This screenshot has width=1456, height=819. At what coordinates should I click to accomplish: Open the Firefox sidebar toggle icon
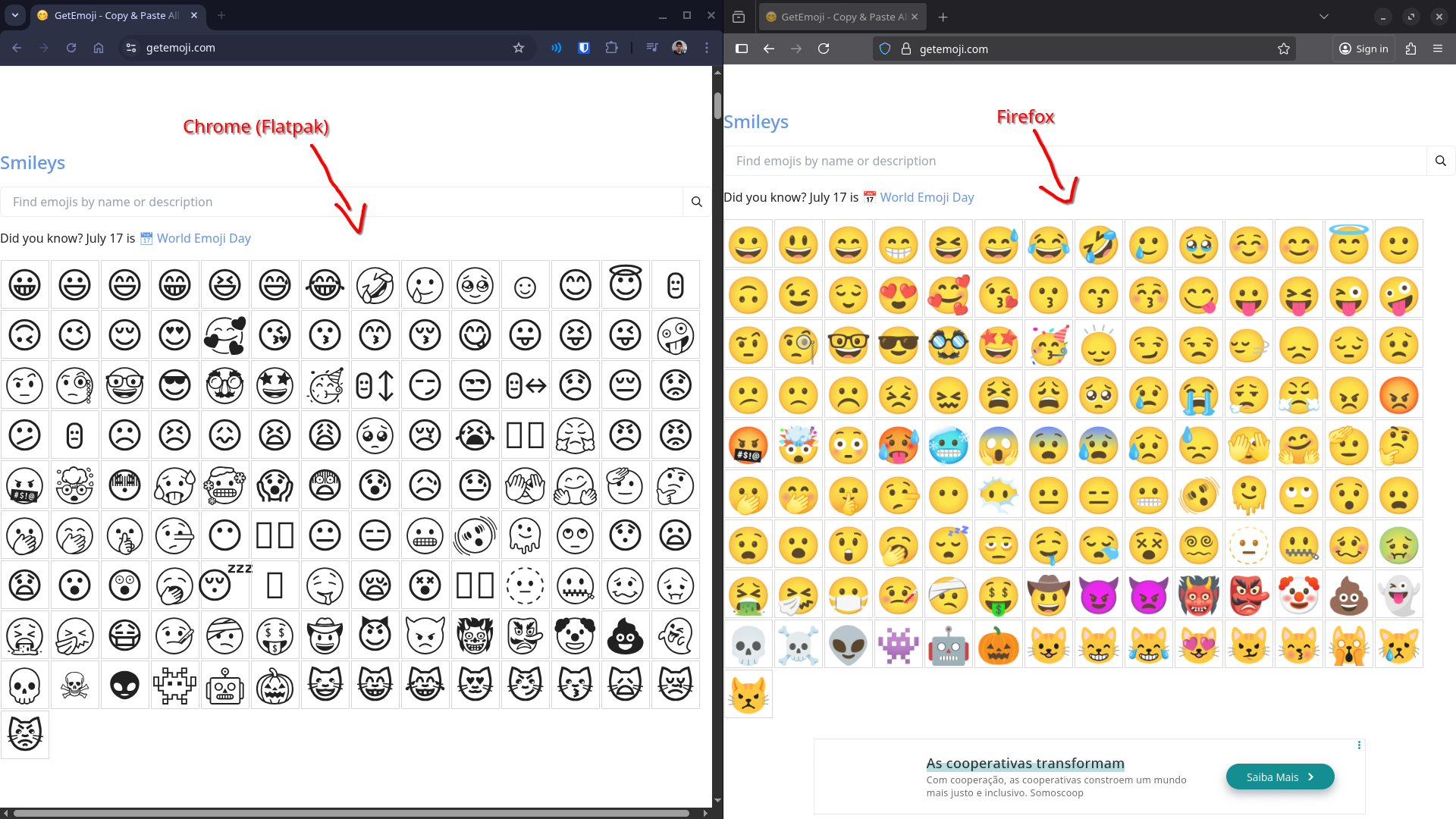tap(742, 49)
